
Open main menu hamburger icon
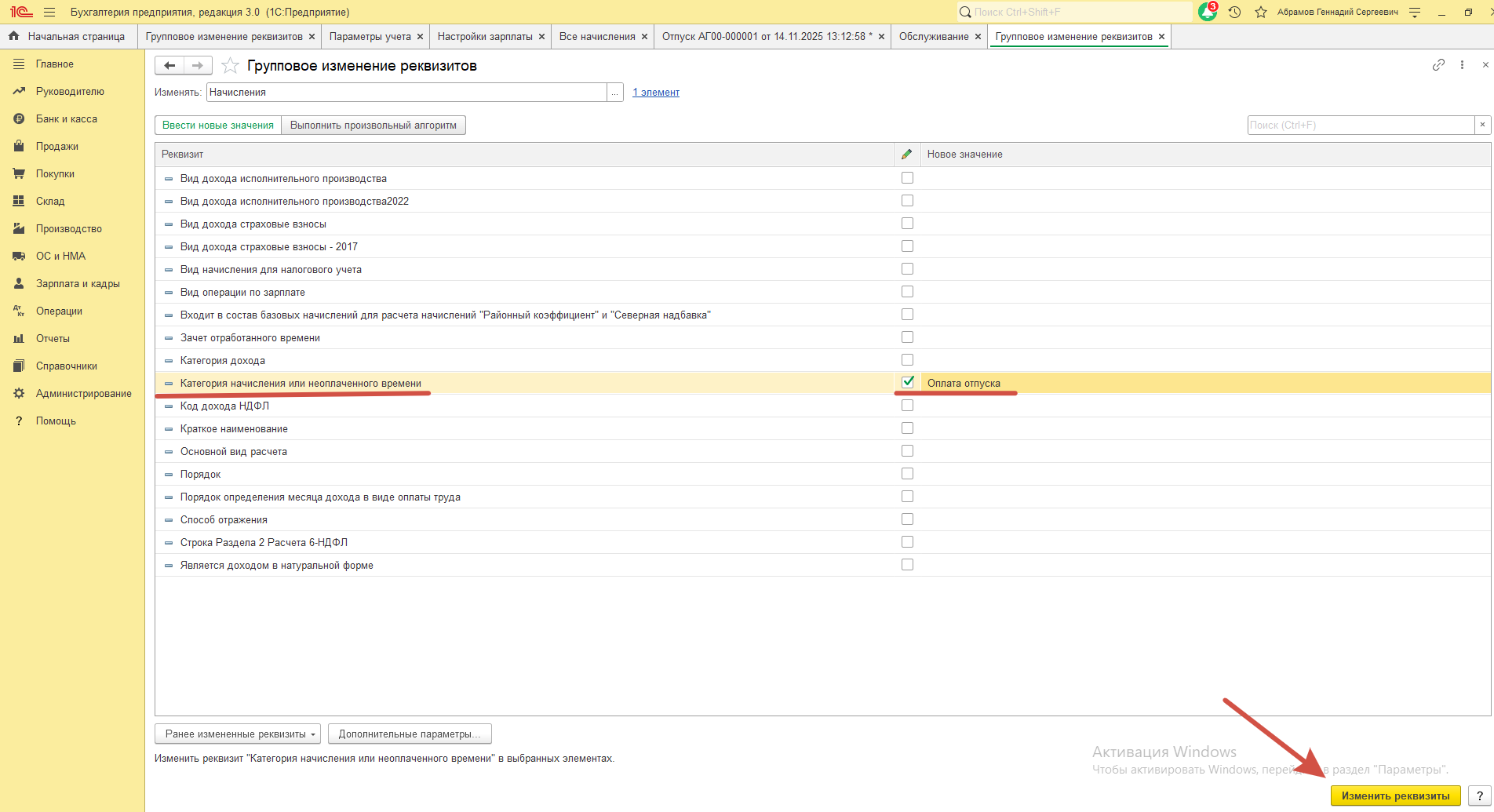pos(49,13)
